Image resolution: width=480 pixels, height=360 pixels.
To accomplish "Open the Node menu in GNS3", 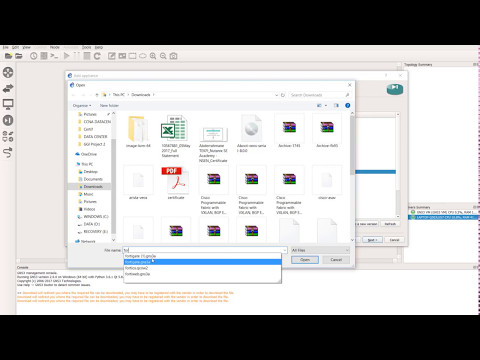I will click(x=55, y=47).
